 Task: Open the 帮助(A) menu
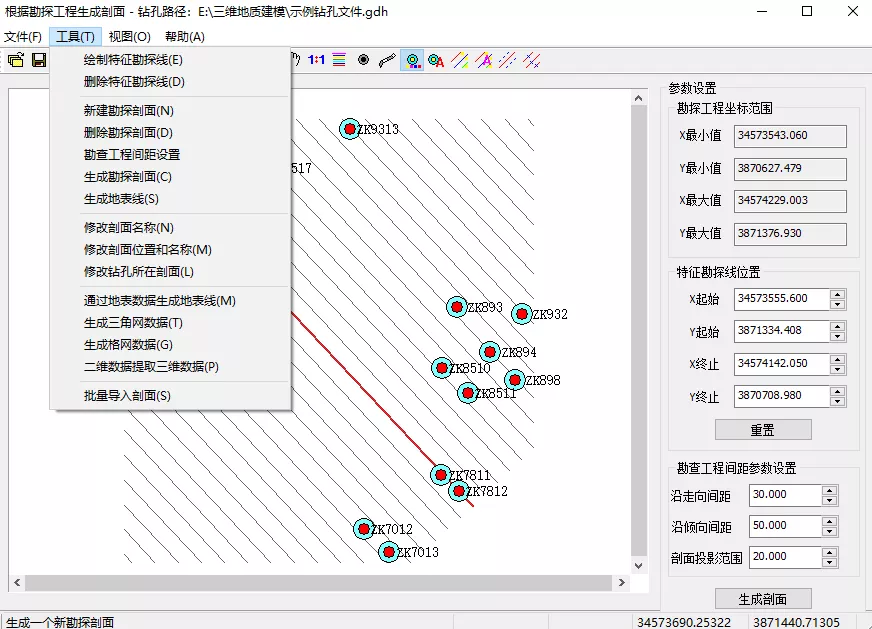[185, 37]
